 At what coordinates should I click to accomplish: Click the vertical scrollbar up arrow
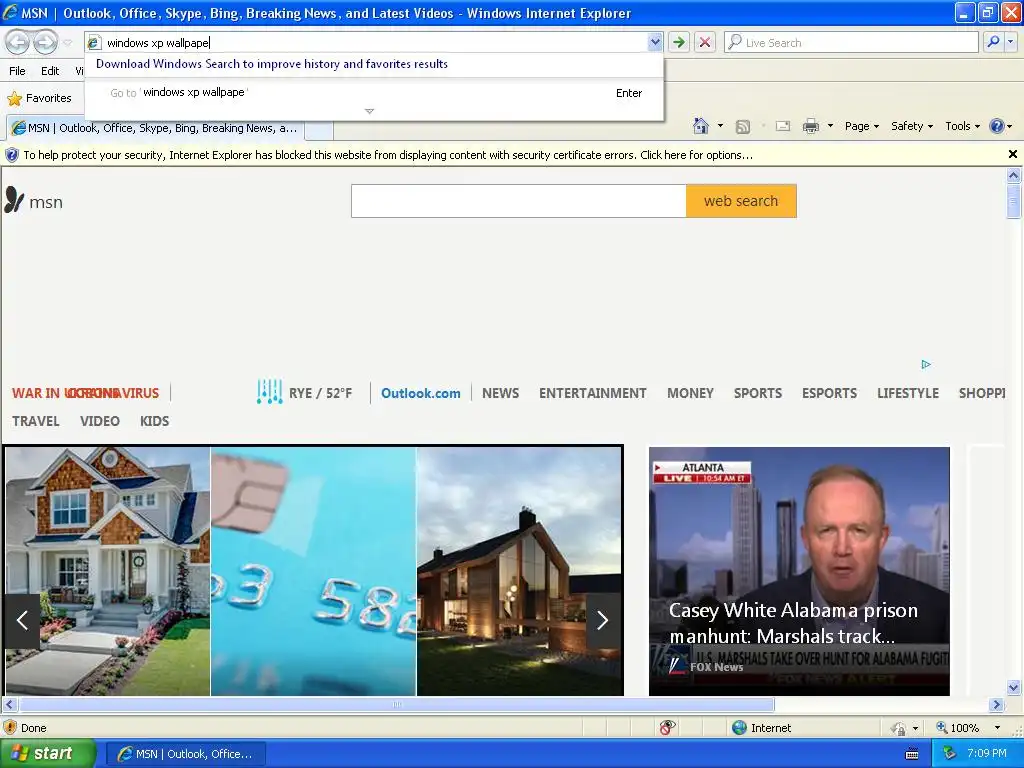[x=1014, y=175]
